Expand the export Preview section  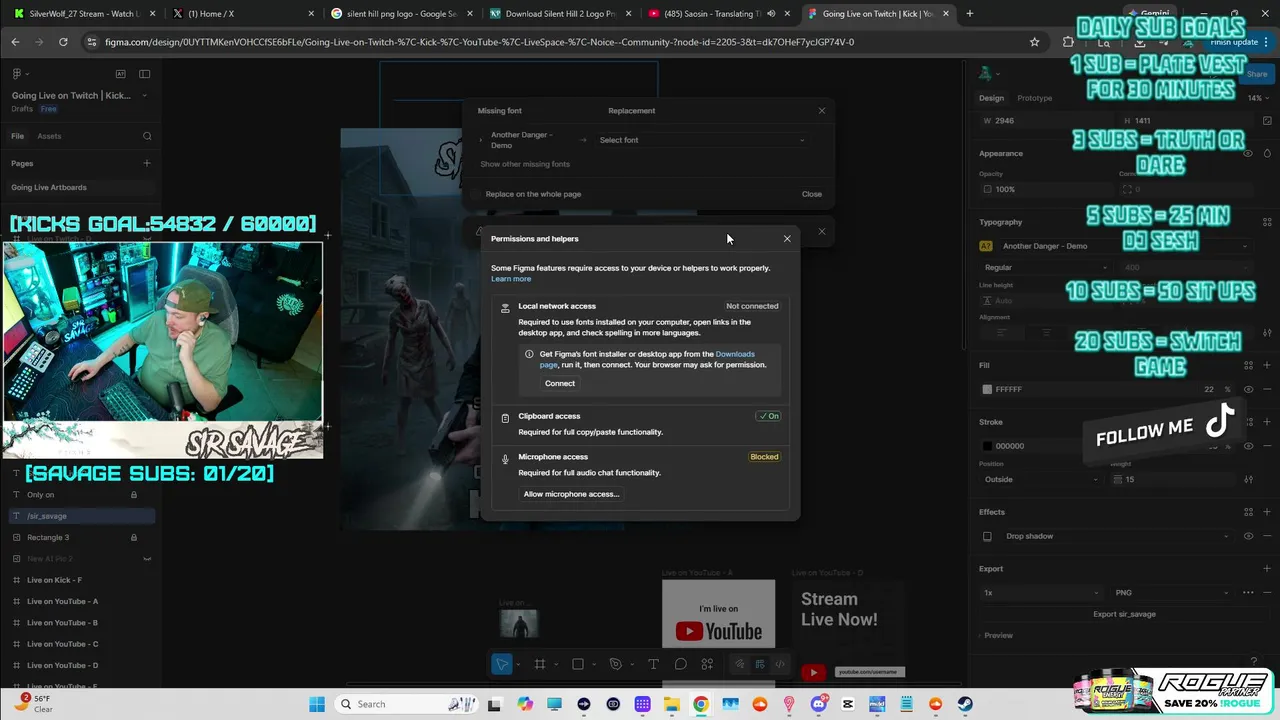coord(996,635)
